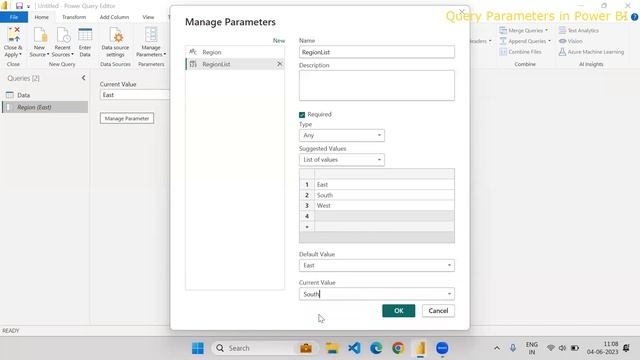
Task: Click New to add a parameter
Action: coord(279,40)
